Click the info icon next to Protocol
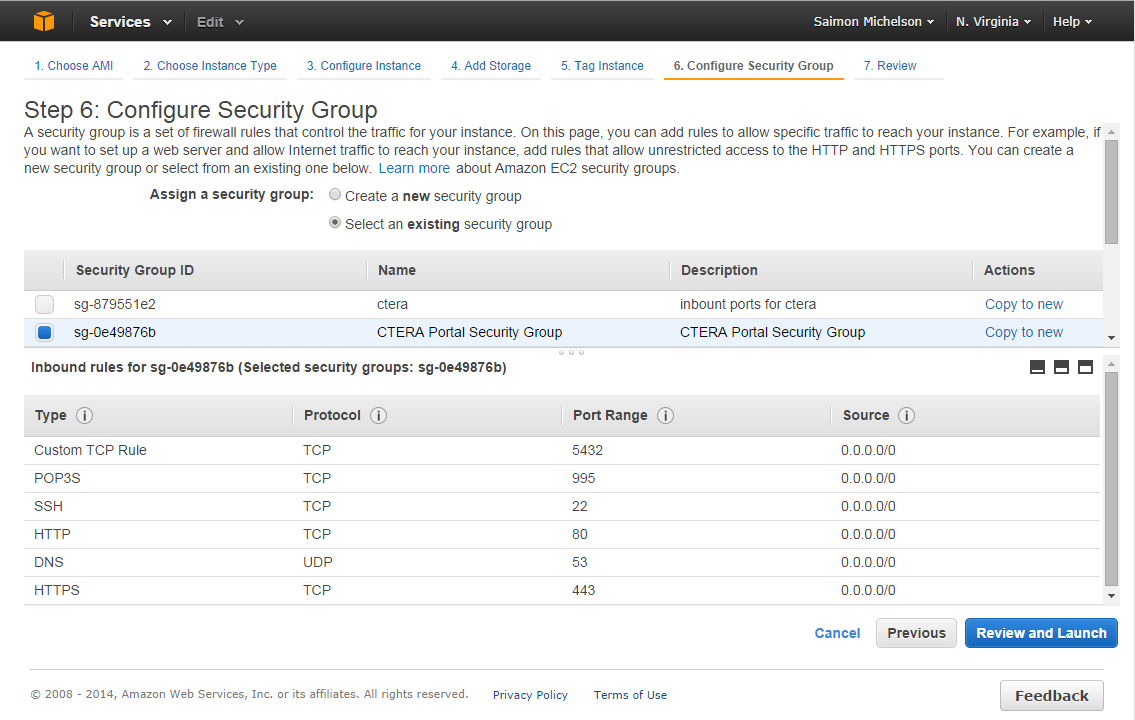 pos(378,415)
